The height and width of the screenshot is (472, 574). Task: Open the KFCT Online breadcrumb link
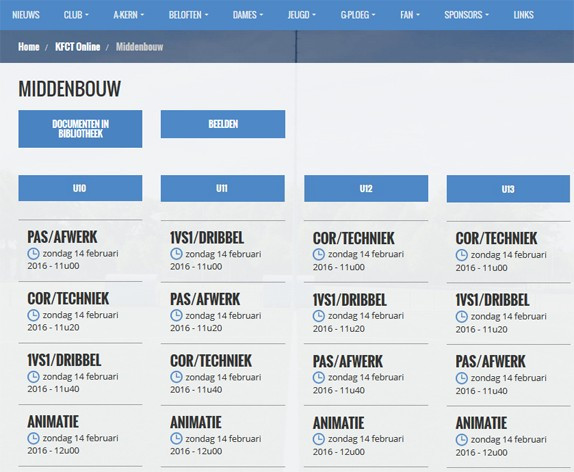78,47
